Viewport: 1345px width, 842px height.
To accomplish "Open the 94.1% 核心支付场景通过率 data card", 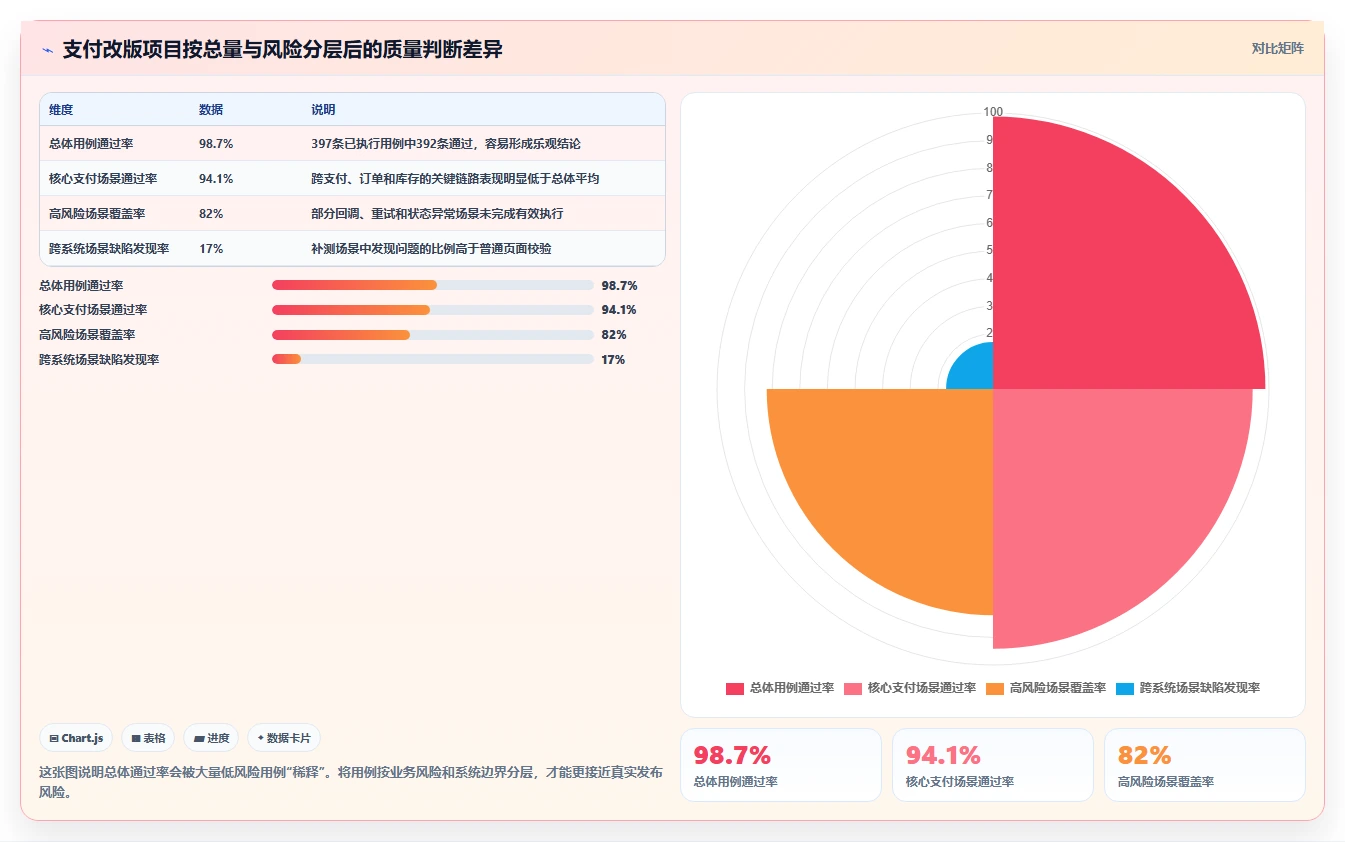I will (993, 765).
